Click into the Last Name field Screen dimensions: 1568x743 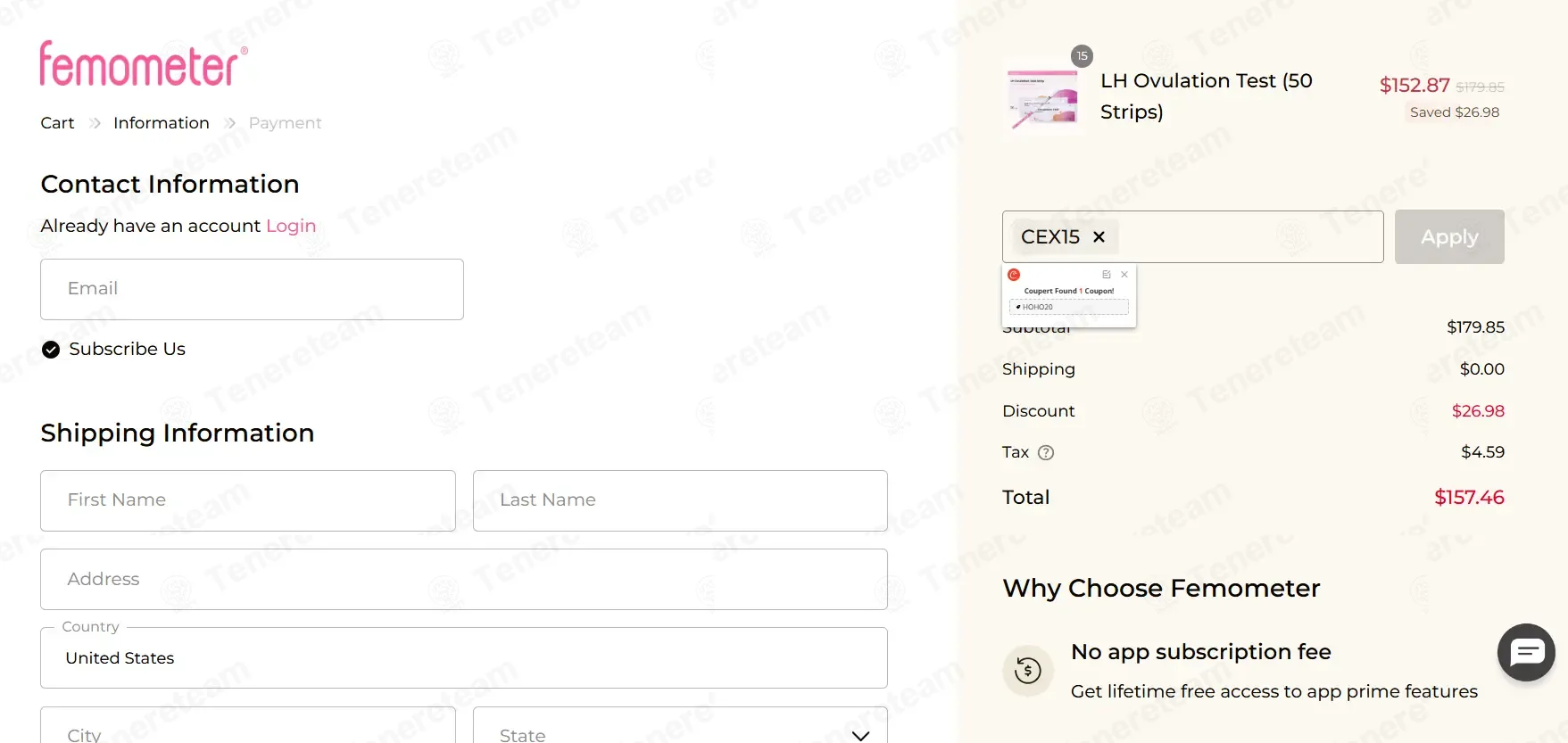(x=680, y=500)
